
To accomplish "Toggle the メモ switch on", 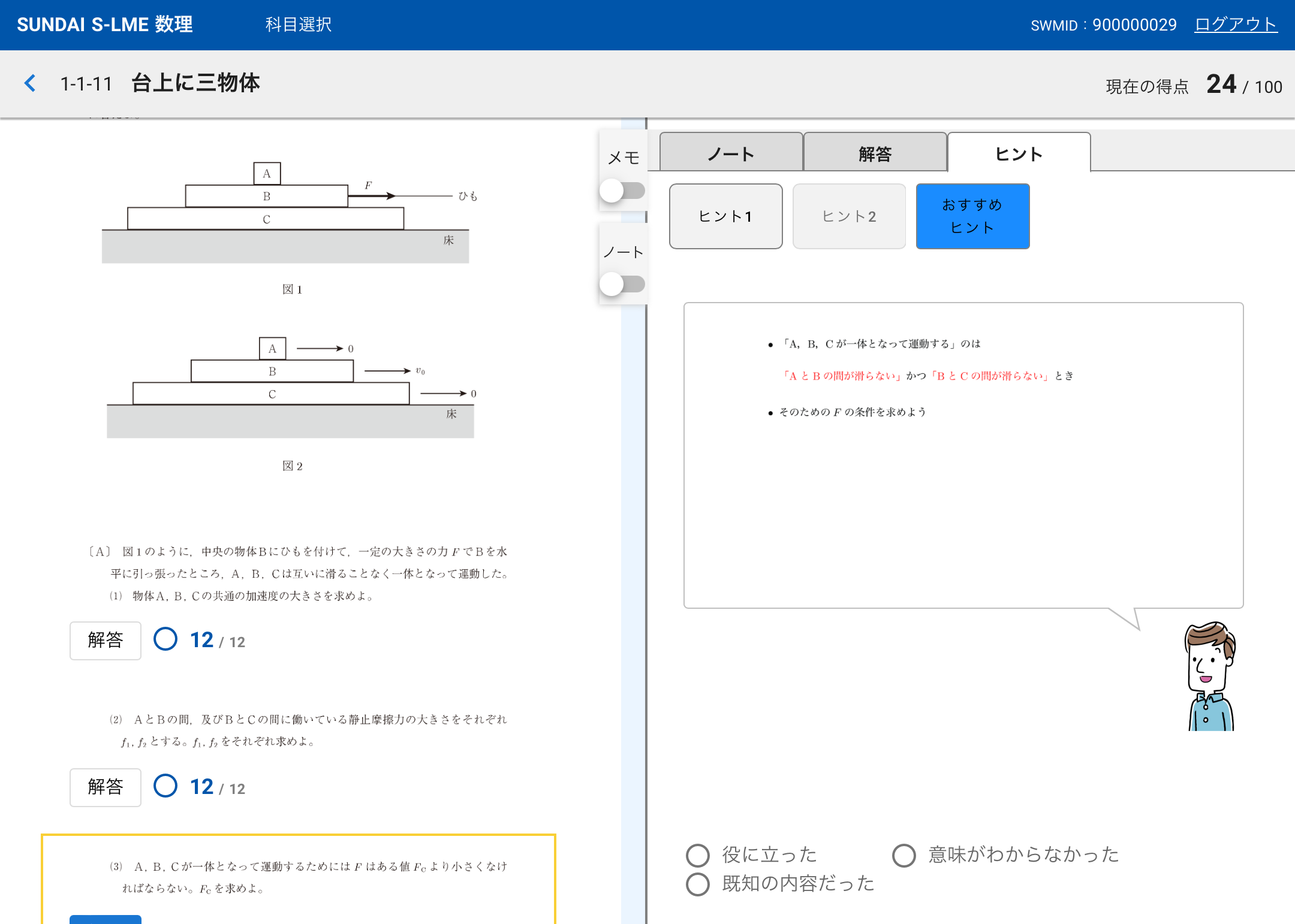I will pos(624,191).
